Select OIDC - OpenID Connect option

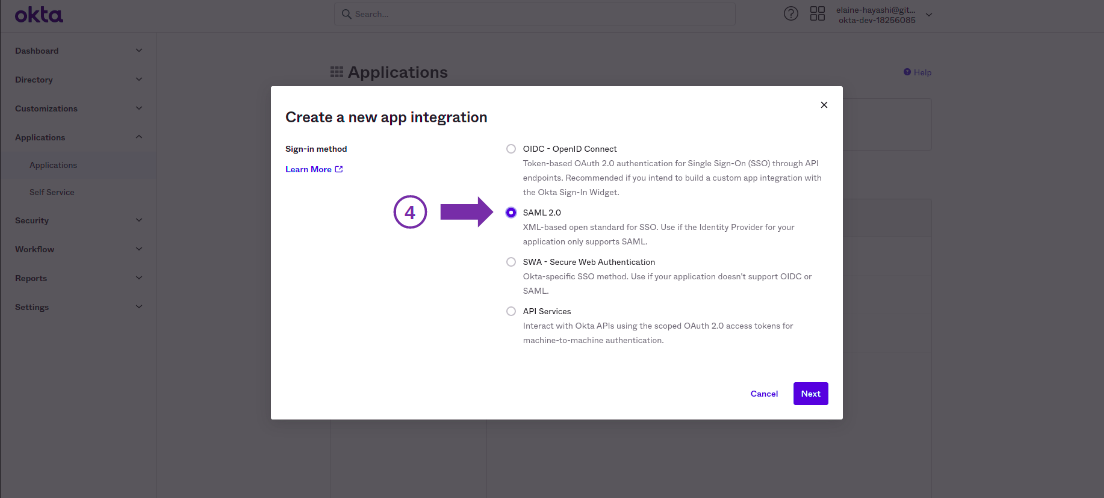(512, 149)
